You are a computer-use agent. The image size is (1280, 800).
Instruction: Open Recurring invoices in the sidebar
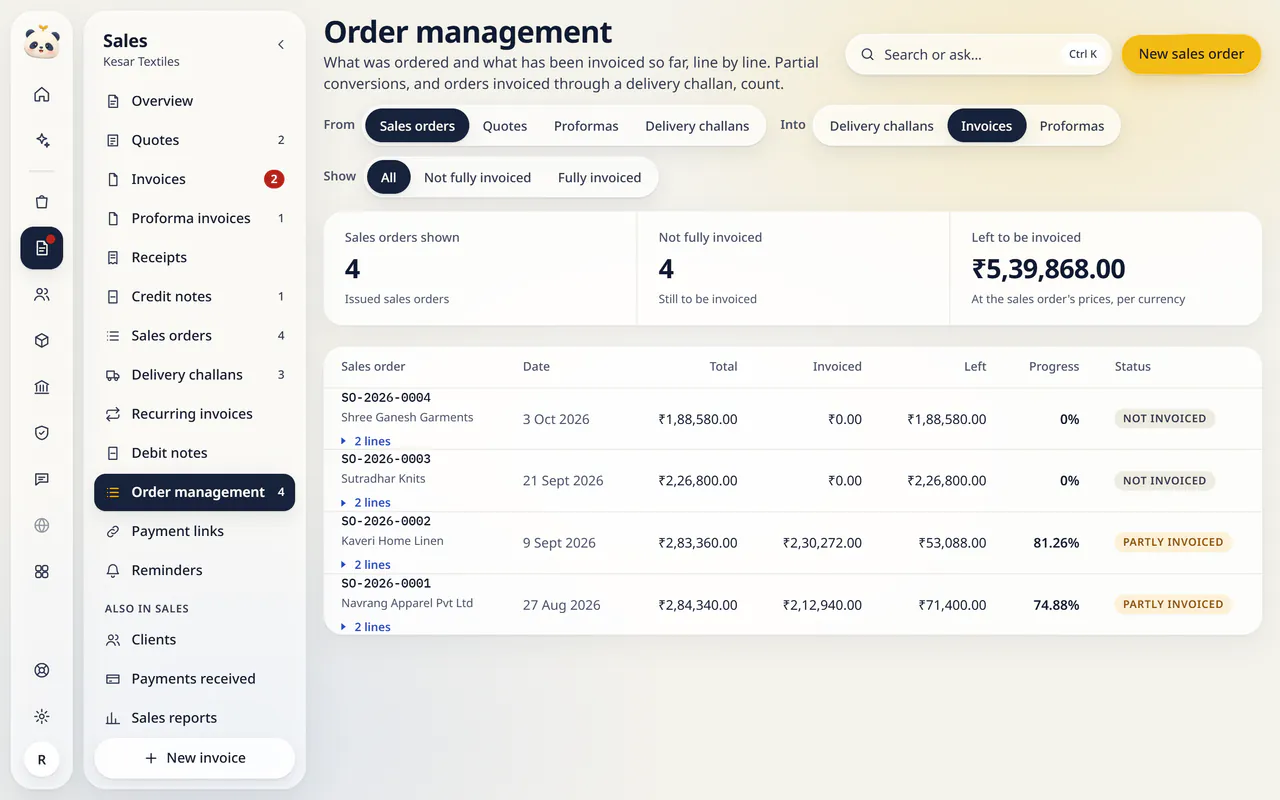pyautogui.click(x=195, y=414)
